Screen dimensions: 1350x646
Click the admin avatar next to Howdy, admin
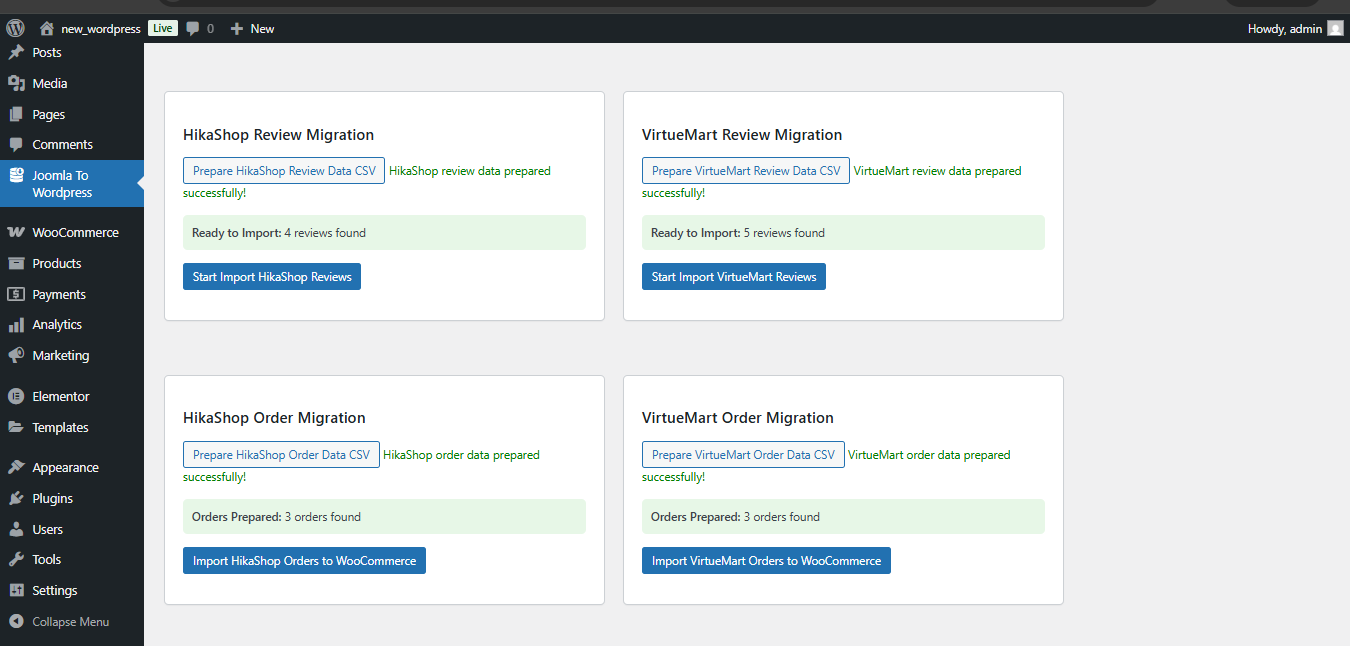click(1335, 29)
